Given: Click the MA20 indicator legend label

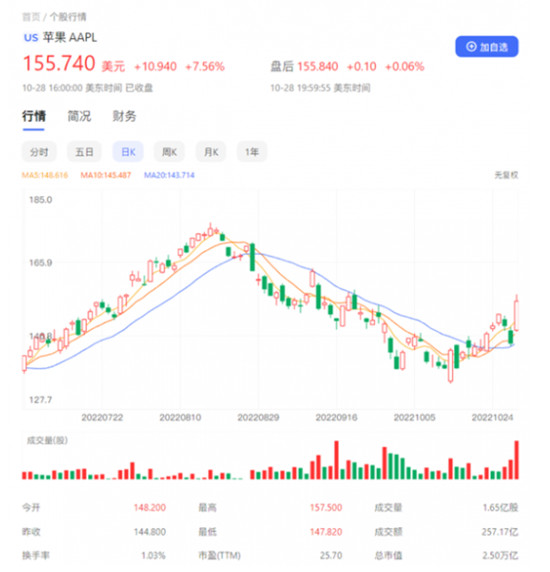Looking at the screenshot, I should [169, 175].
